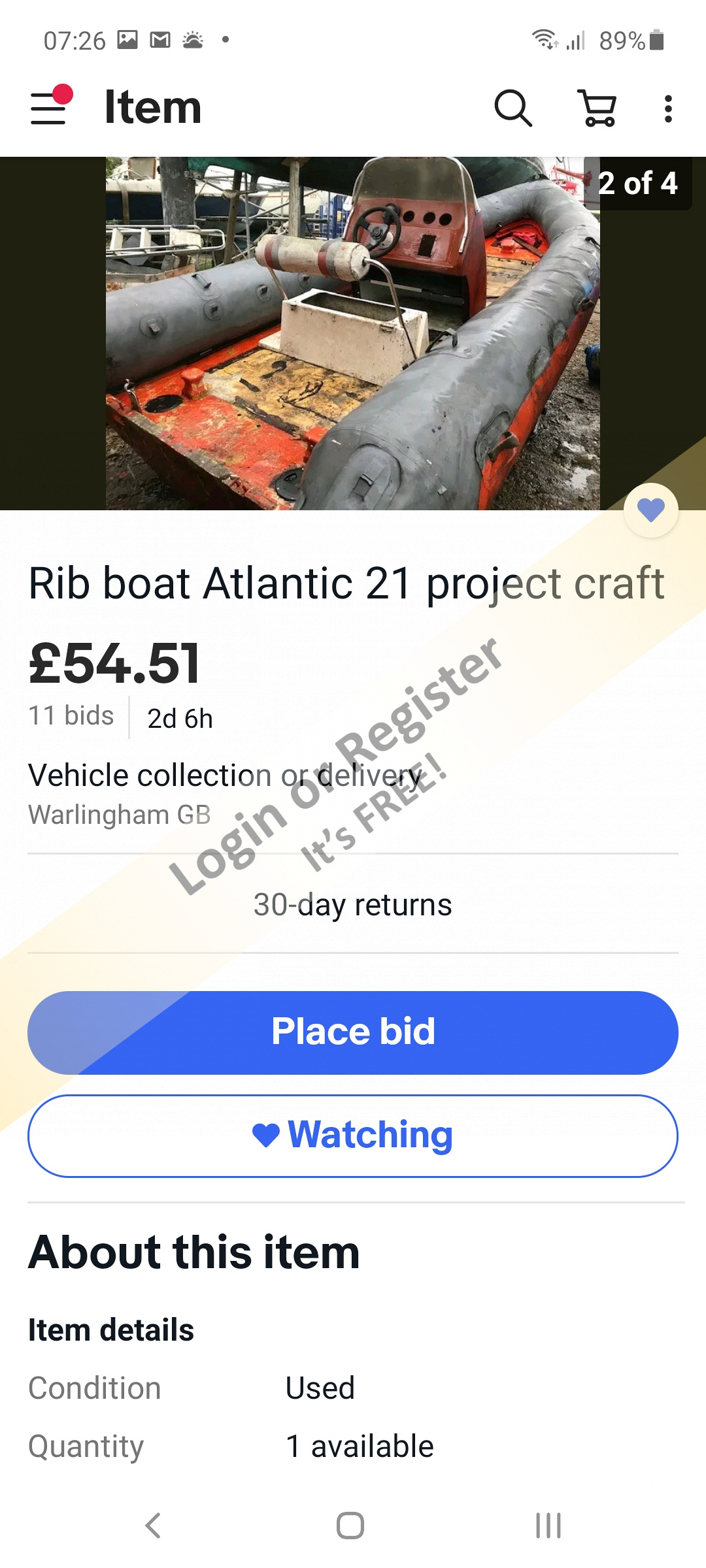Screen dimensions: 706x1568
Task: View the 11 bids history
Action: [x=71, y=716]
